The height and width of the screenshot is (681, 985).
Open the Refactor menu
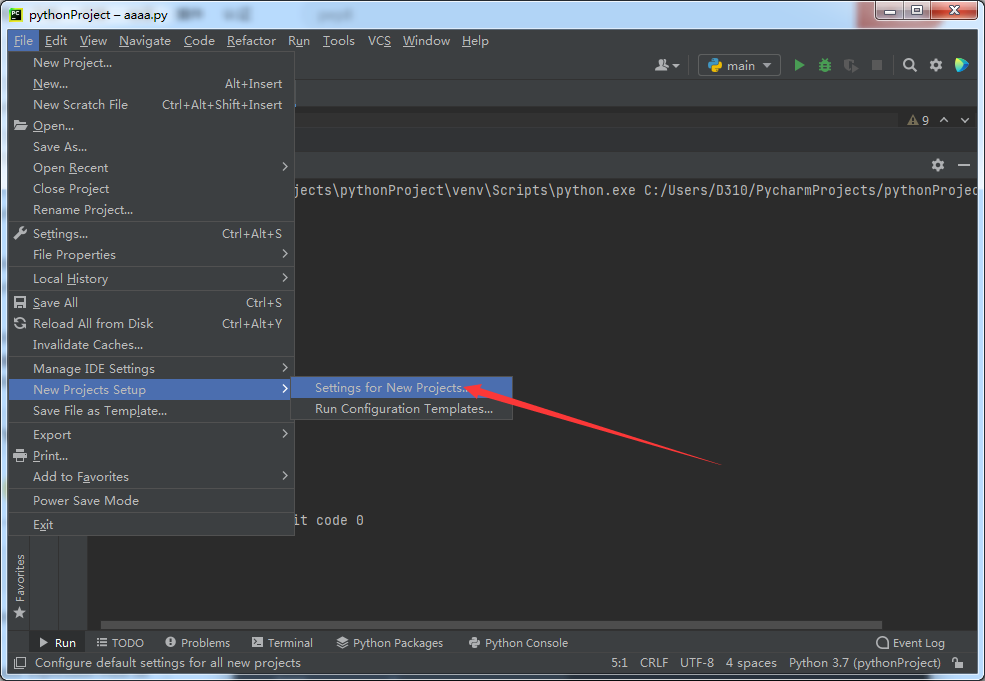tap(251, 41)
